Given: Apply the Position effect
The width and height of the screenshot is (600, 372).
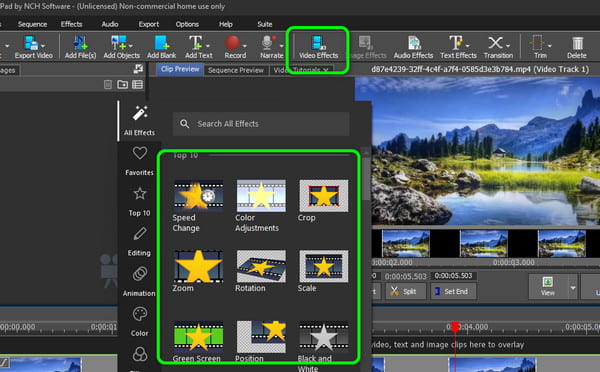Looking at the screenshot, I should 261,341.
